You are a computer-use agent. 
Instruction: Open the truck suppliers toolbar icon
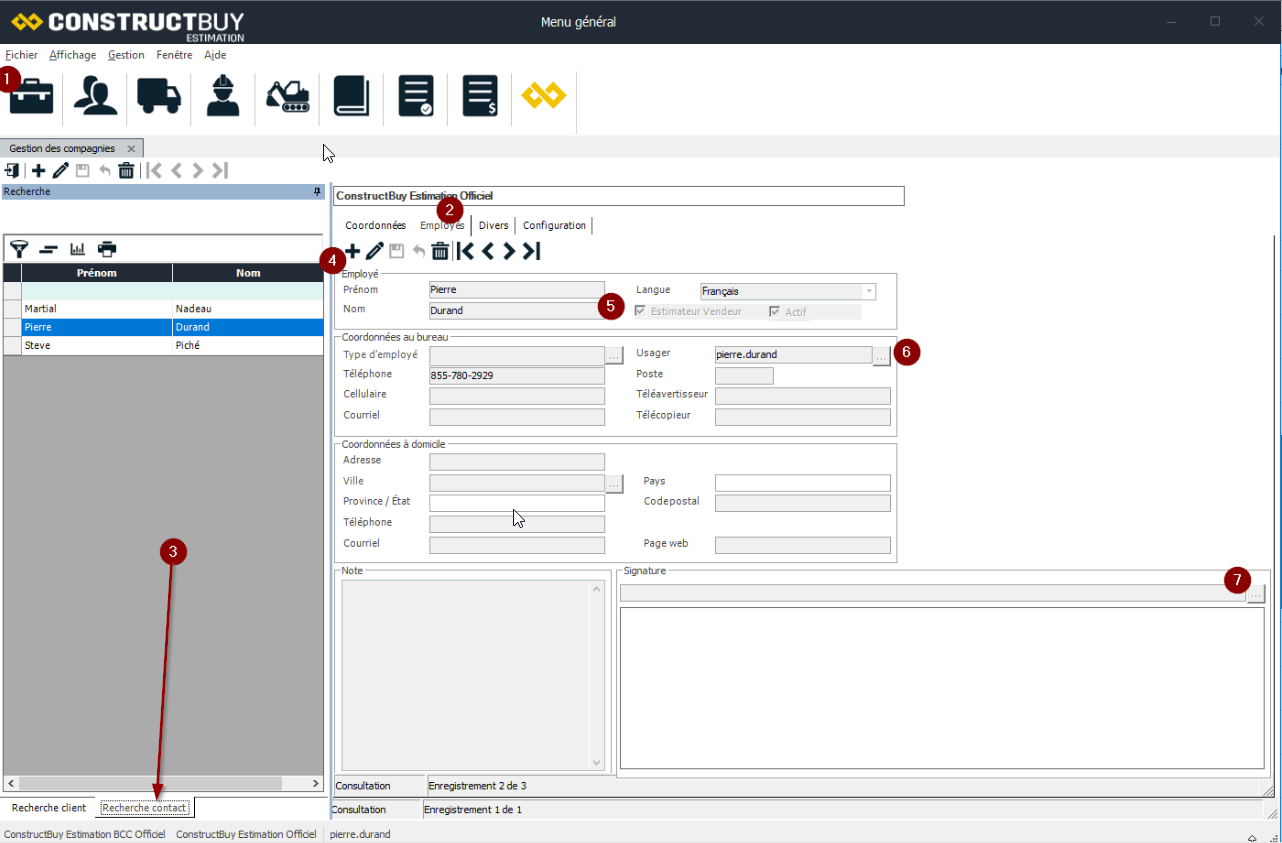[159, 97]
